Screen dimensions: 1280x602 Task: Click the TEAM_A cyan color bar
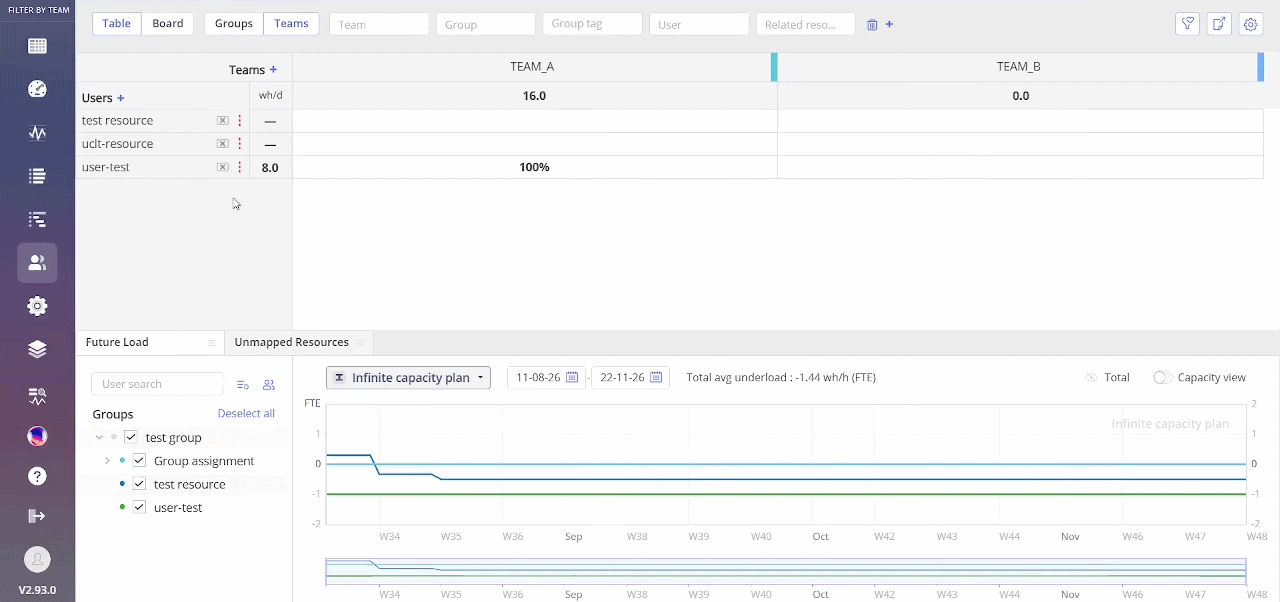[774, 66]
